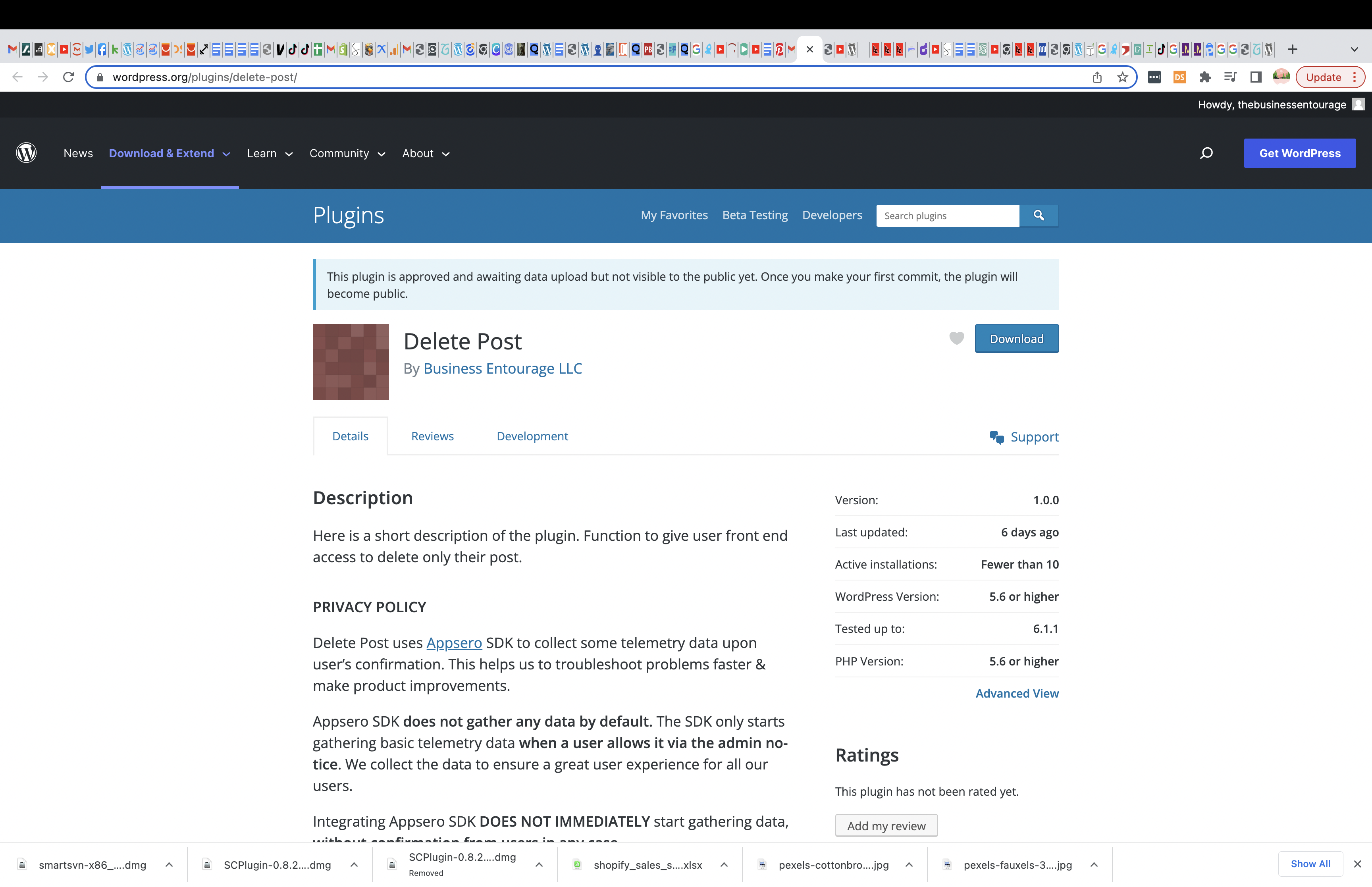Switch to the Details tab

[x=350, y=436]
